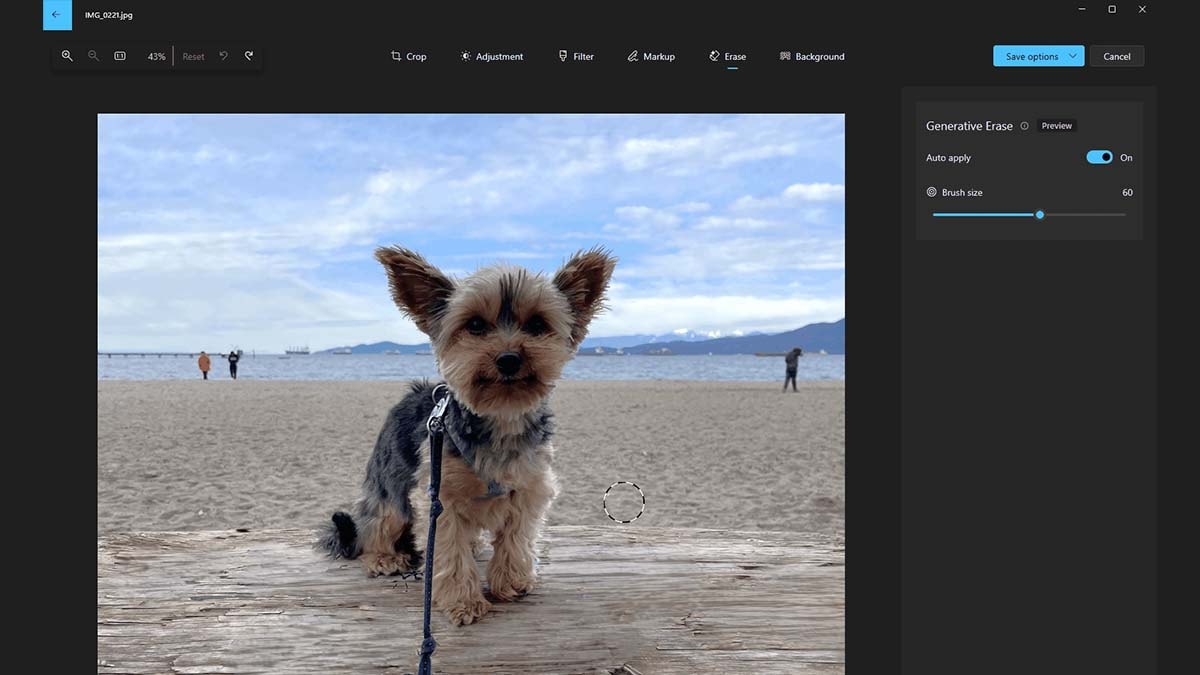Screen dimensions: 1200x675
Task: Switch to the Filter tab
Action: tap(576, 57)
